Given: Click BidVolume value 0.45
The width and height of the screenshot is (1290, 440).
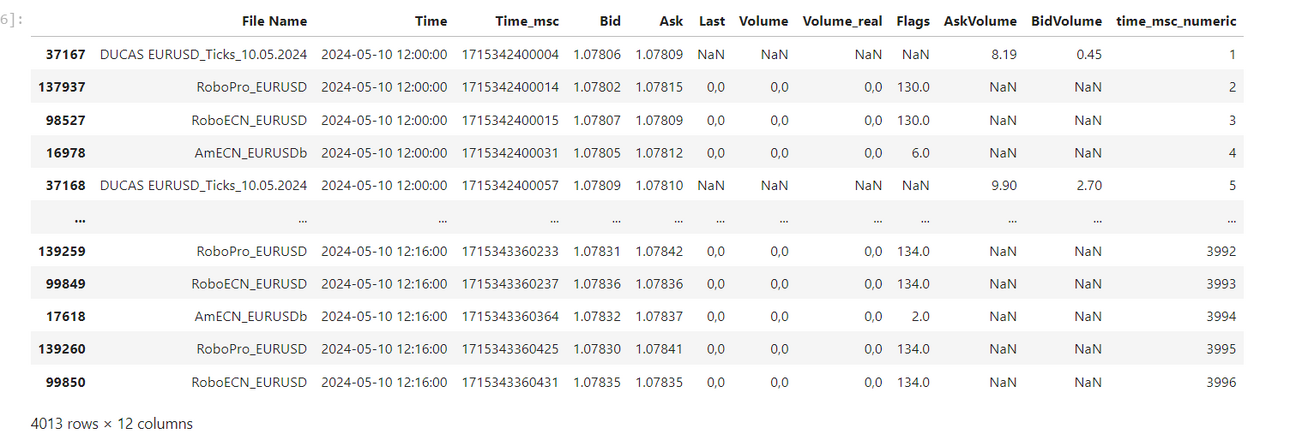Looking at the screenshot, I should 1089,55.
